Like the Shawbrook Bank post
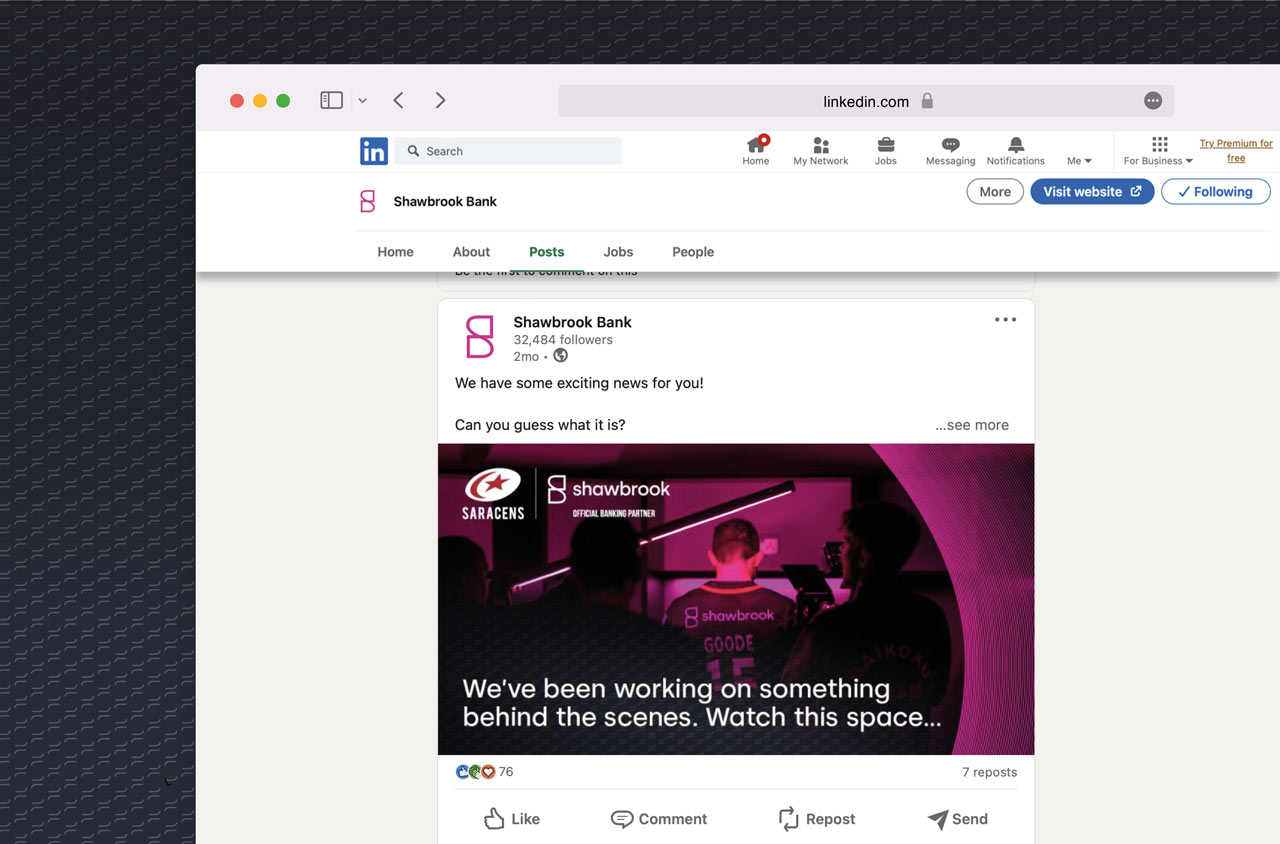1280x844 pixels. click(x=512, y=819)
